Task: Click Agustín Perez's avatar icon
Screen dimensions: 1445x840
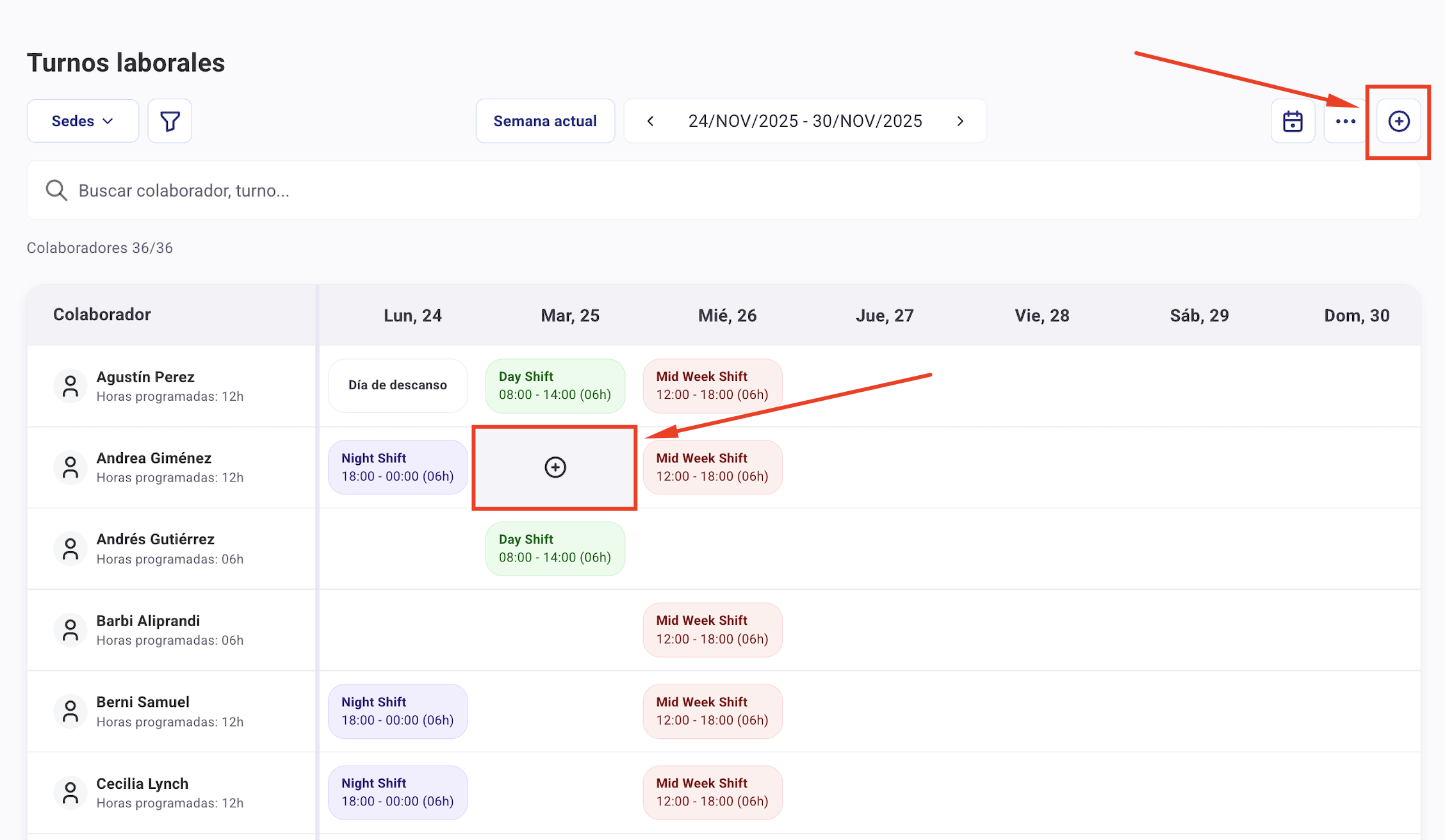Action: (x=70, y=386)
